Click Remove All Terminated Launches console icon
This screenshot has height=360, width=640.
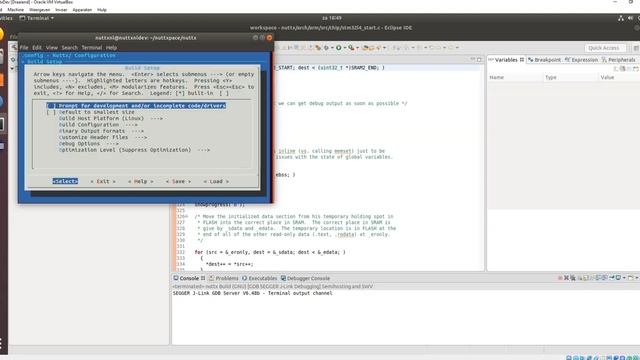click(573, 278)
